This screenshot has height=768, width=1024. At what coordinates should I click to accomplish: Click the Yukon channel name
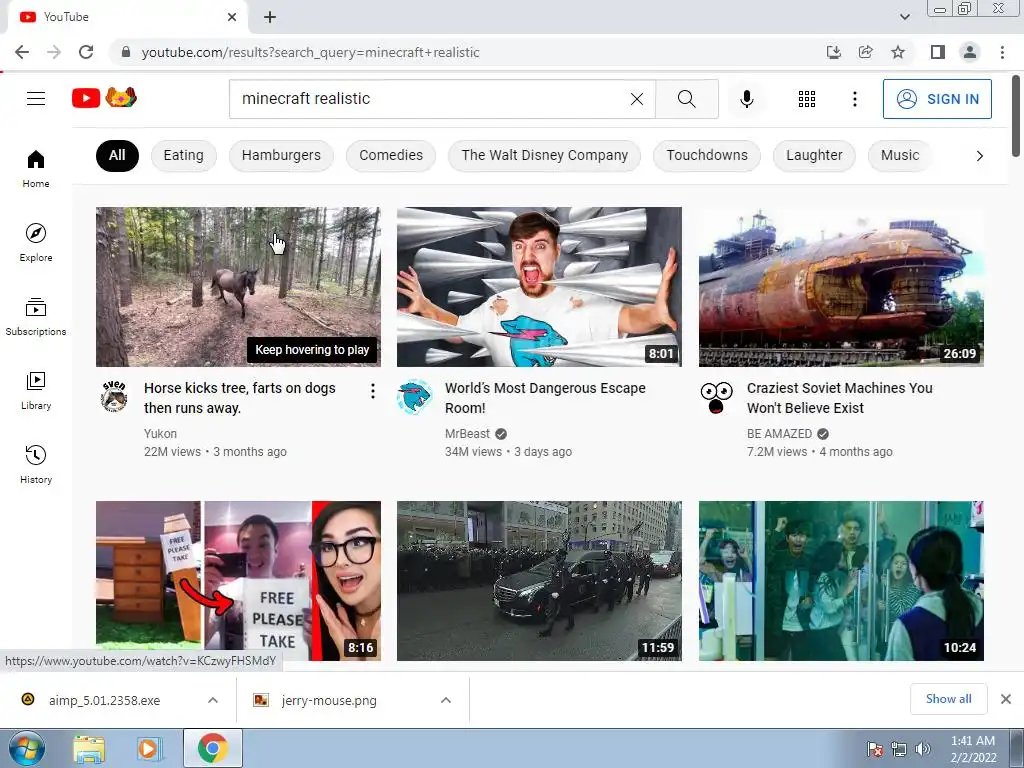tap(160, 434)
